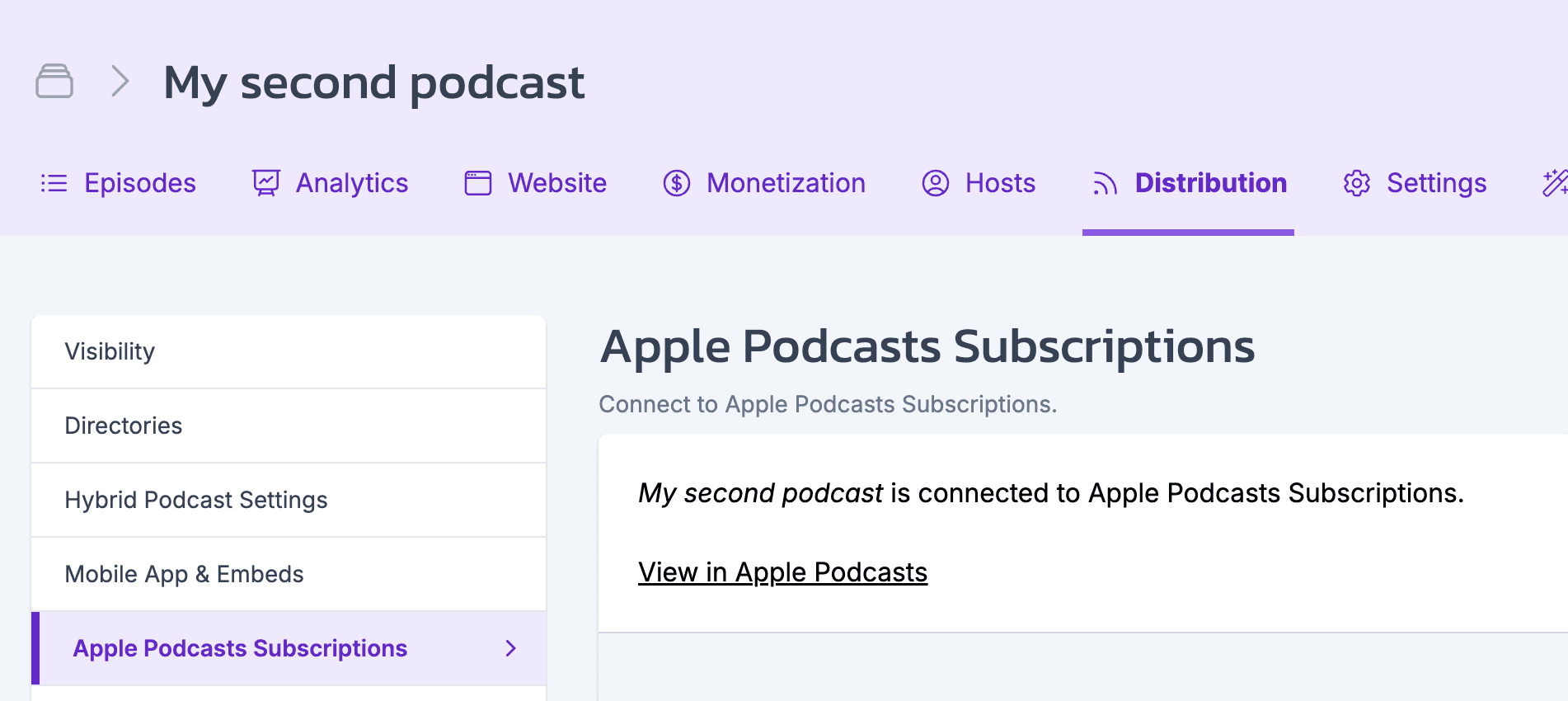Select the Hosts tab
This screenshot has height=701, width=1568.
[x=979, y=183]
